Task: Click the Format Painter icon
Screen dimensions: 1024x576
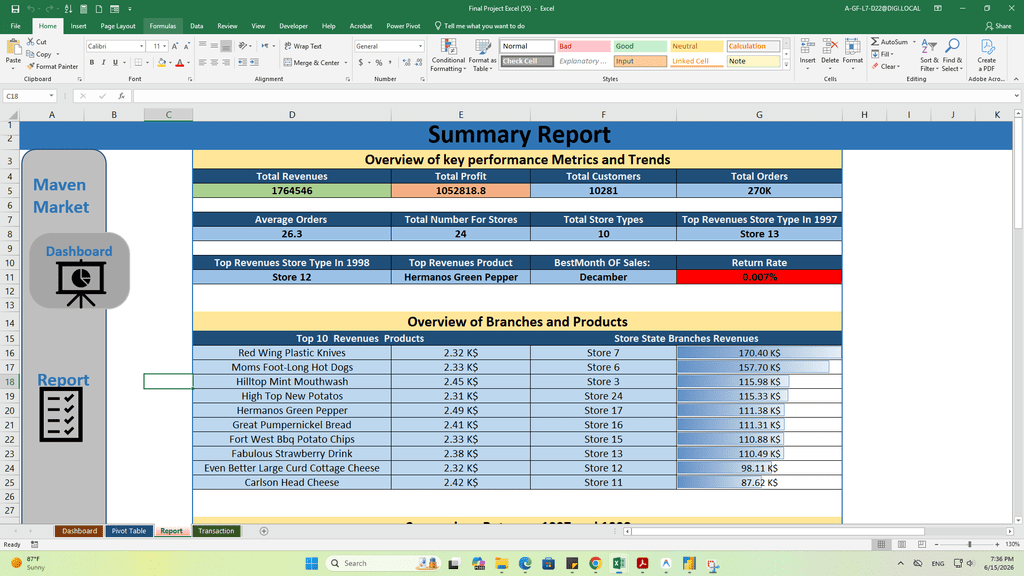Action: pyautogui.click(x=31, y=66)
